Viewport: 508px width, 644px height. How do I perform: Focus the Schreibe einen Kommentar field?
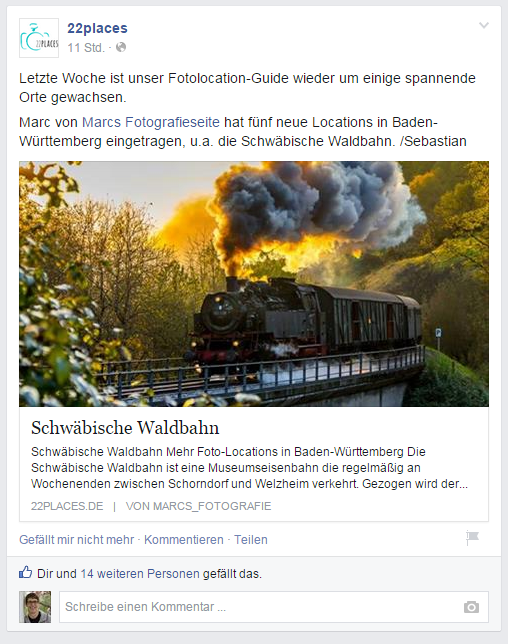(274, 607)
